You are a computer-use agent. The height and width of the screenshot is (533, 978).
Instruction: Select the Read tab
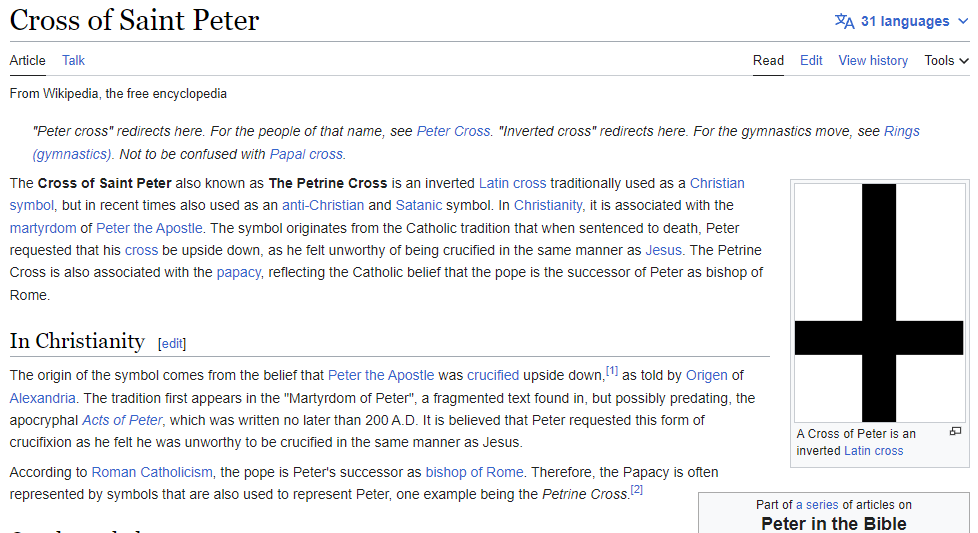click(768, 60)
